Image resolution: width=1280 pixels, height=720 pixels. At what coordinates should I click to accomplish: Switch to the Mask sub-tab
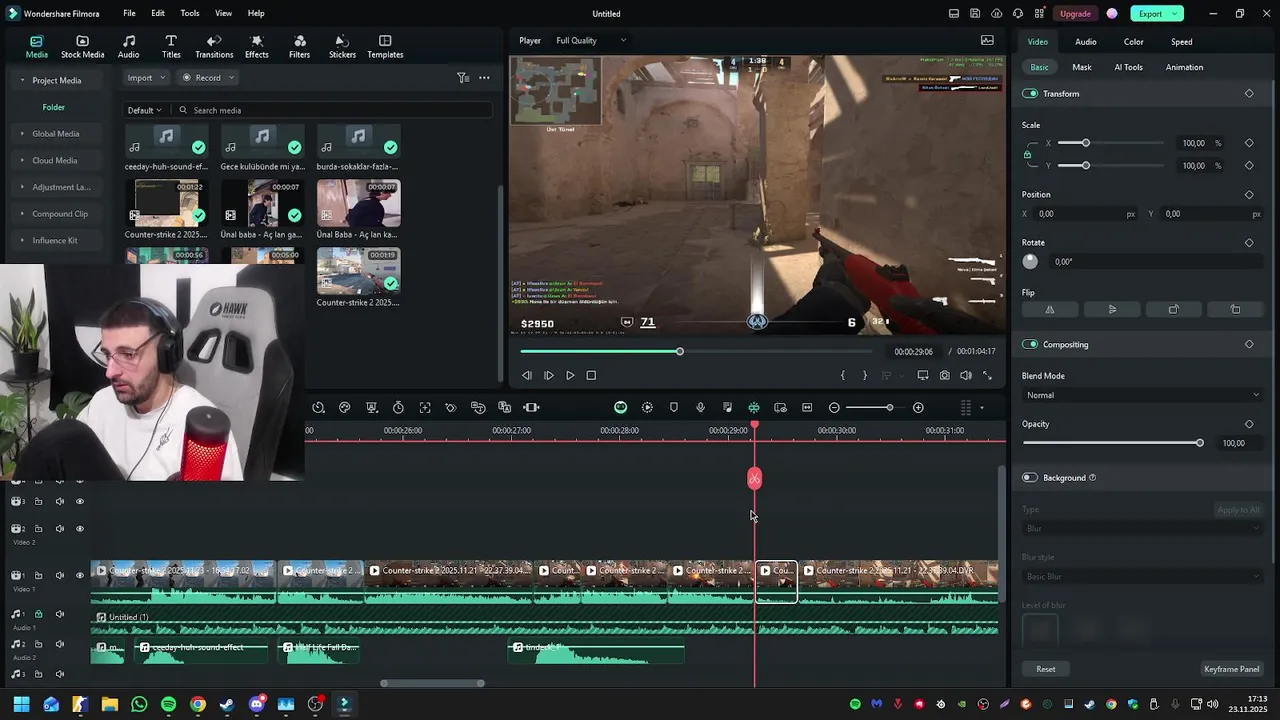click(x=1082, y=67)
